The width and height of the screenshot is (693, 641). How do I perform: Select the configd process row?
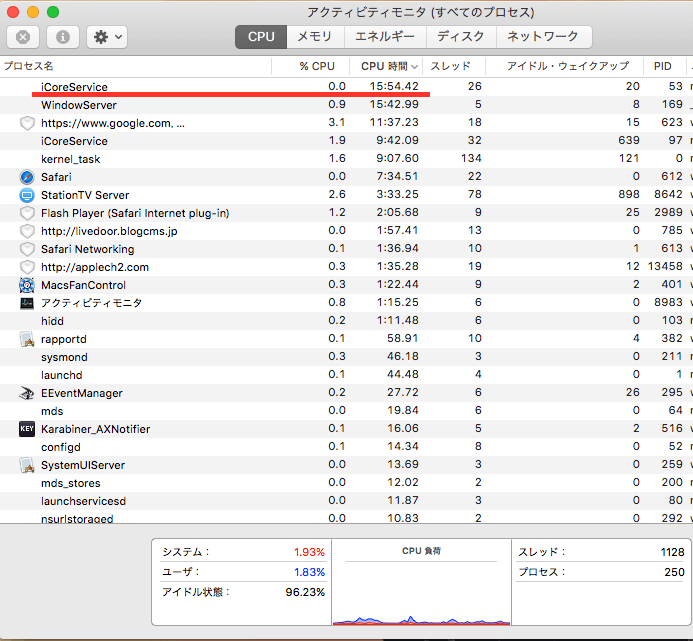click(346, 447)
